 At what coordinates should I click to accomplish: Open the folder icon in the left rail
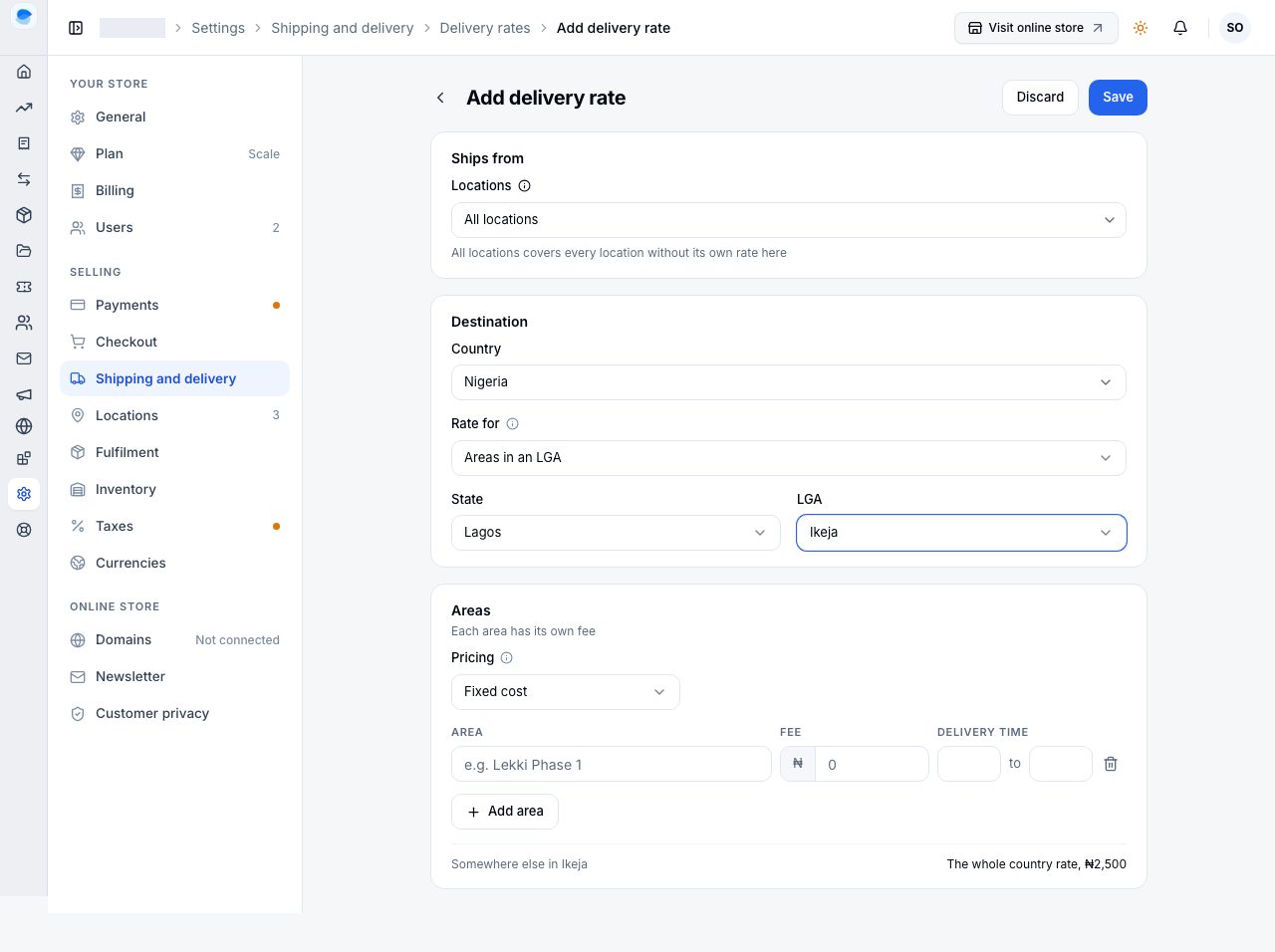point(24,251)
